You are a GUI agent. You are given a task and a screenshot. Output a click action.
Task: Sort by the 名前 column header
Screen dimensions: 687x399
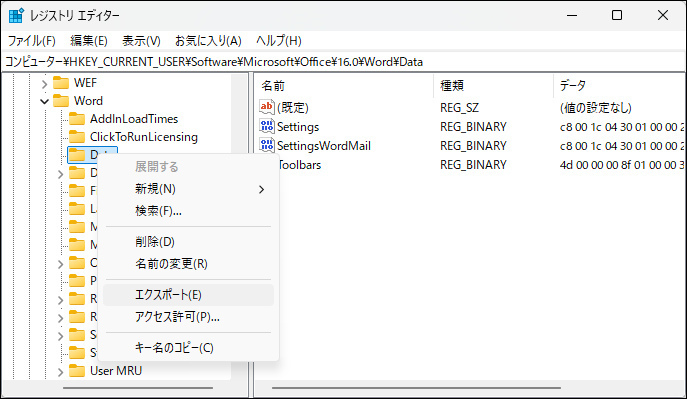click(x=344, y=85)
